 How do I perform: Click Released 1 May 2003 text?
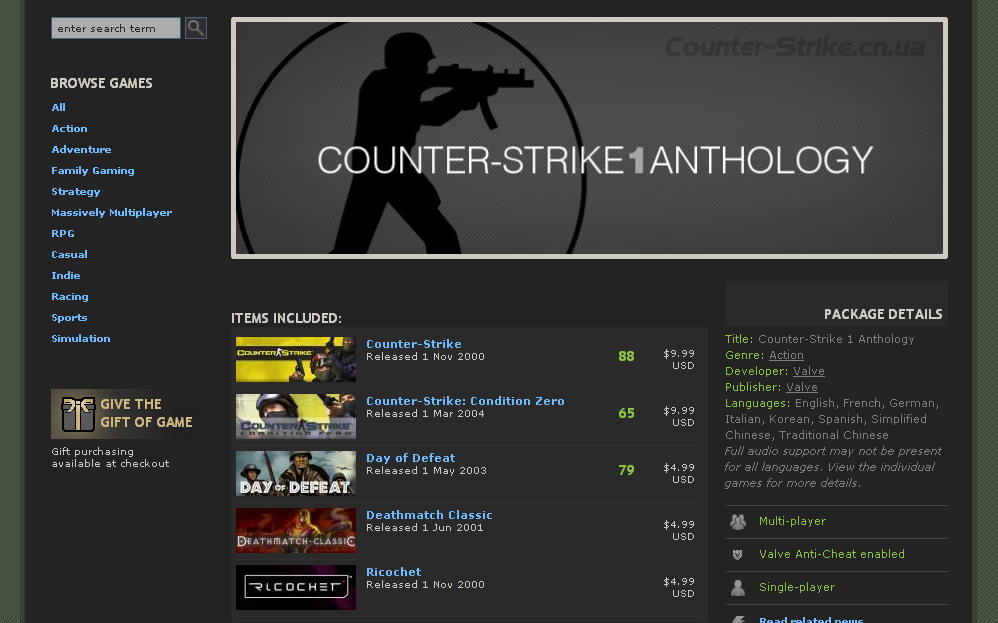pyautogui.click(x=426, y=471)
